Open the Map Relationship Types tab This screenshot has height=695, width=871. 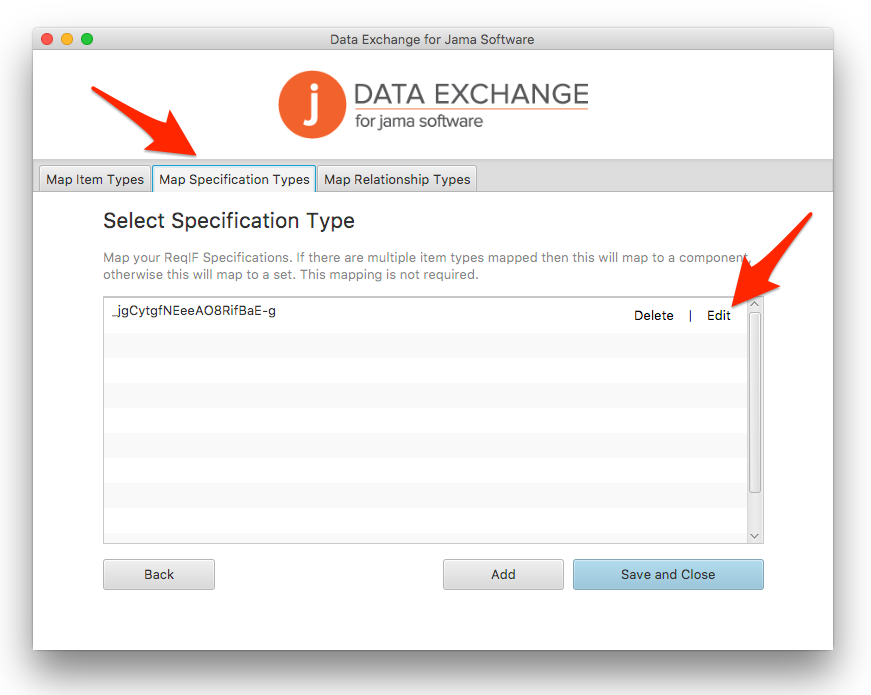pos(397,179)
